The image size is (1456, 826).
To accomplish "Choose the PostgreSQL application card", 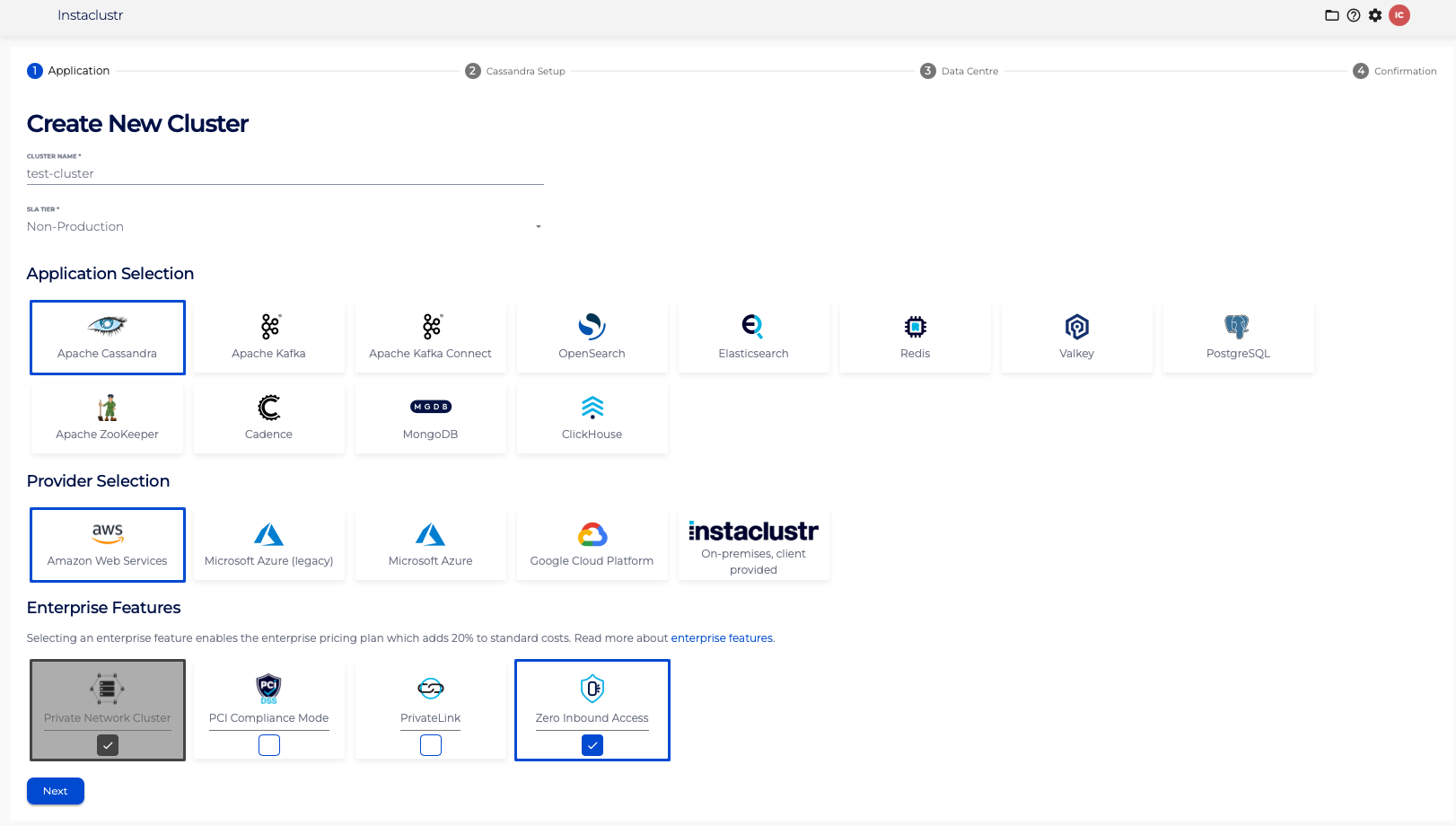I will tap(1239, 338).
